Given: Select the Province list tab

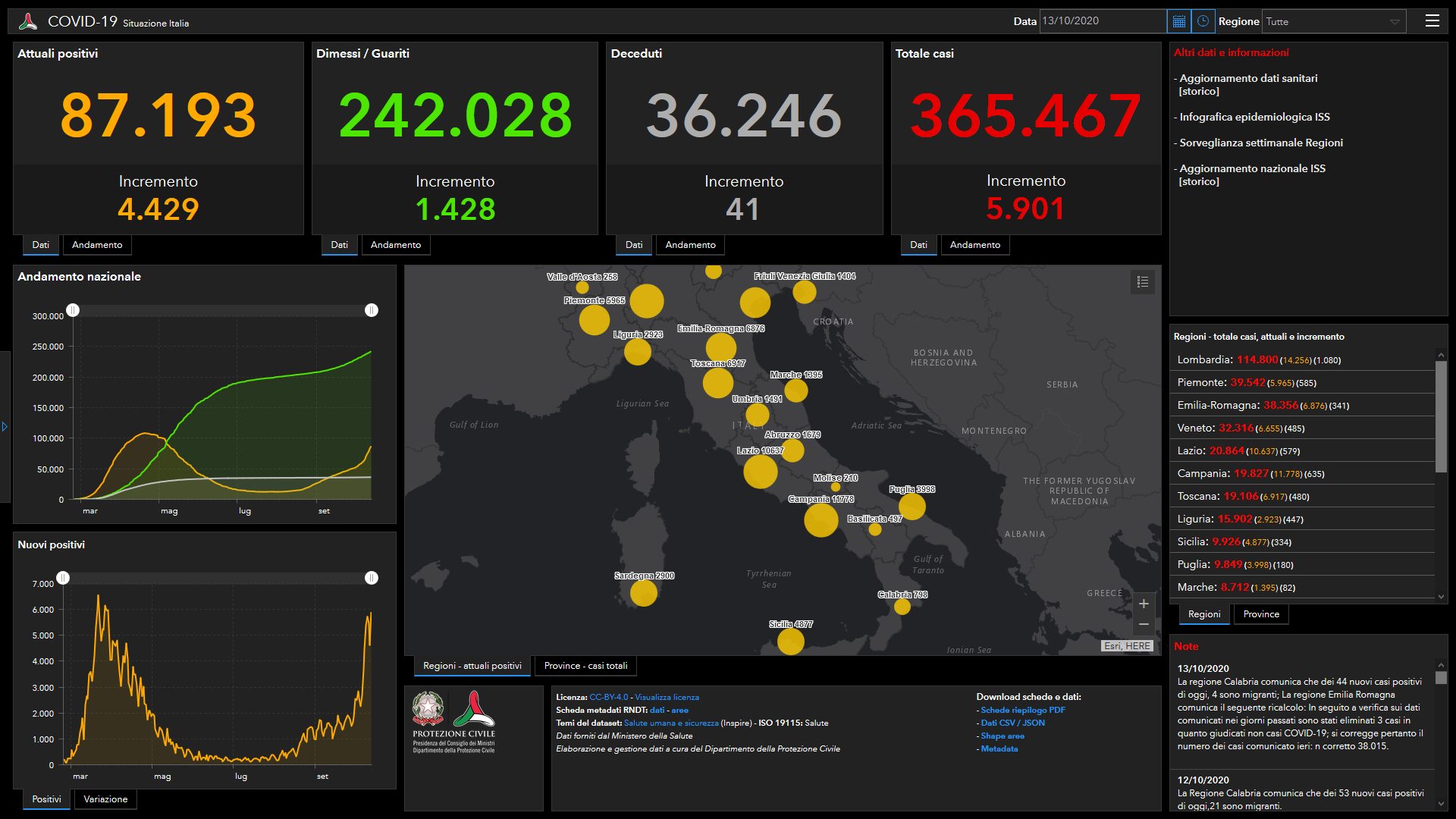Looking at the screenshot, I should (x=1261, y=614).
